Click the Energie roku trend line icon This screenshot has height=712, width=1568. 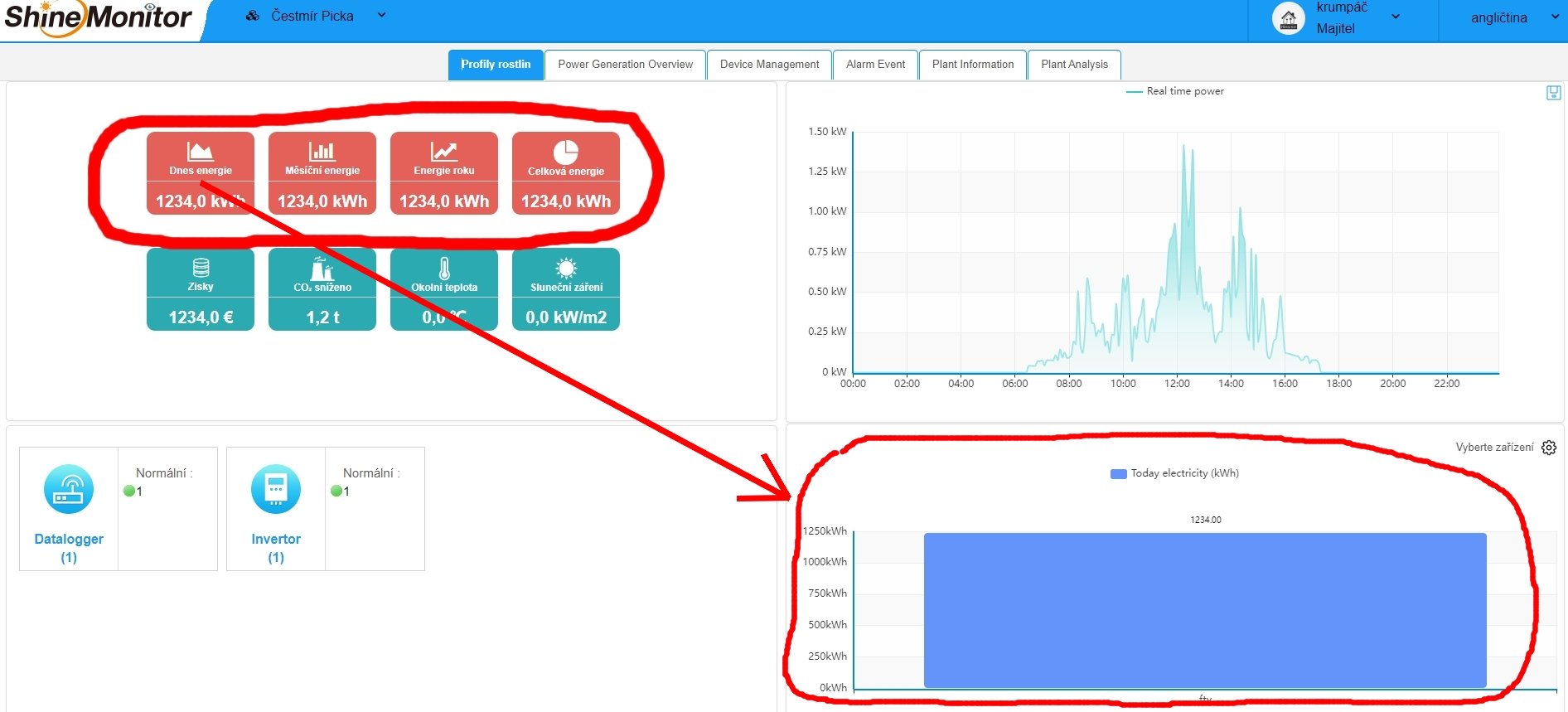[x=443, y=152]
